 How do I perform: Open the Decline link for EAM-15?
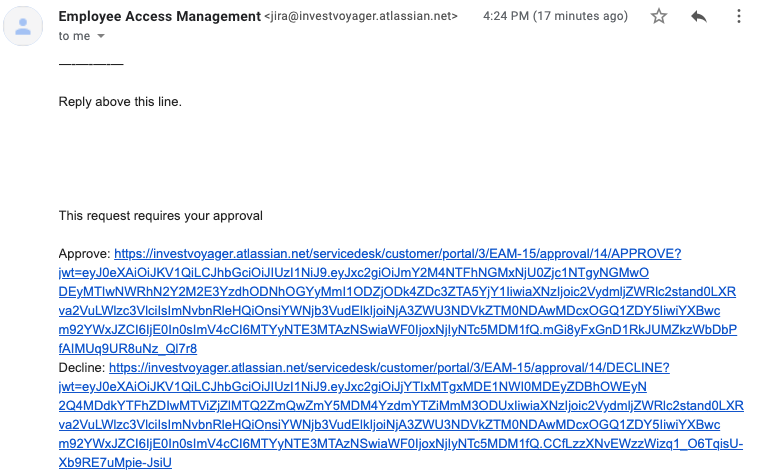coord(401,415)
